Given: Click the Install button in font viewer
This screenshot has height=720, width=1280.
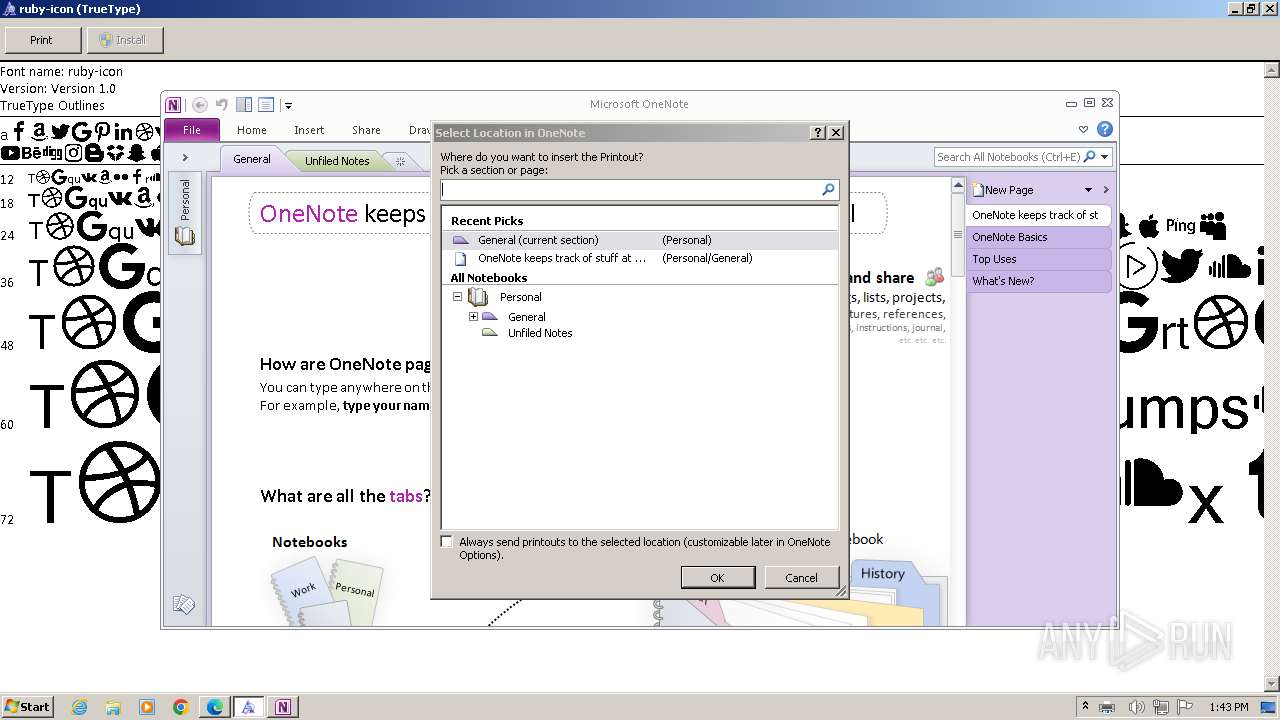Looking at the screenshot, I should point(125,40).
